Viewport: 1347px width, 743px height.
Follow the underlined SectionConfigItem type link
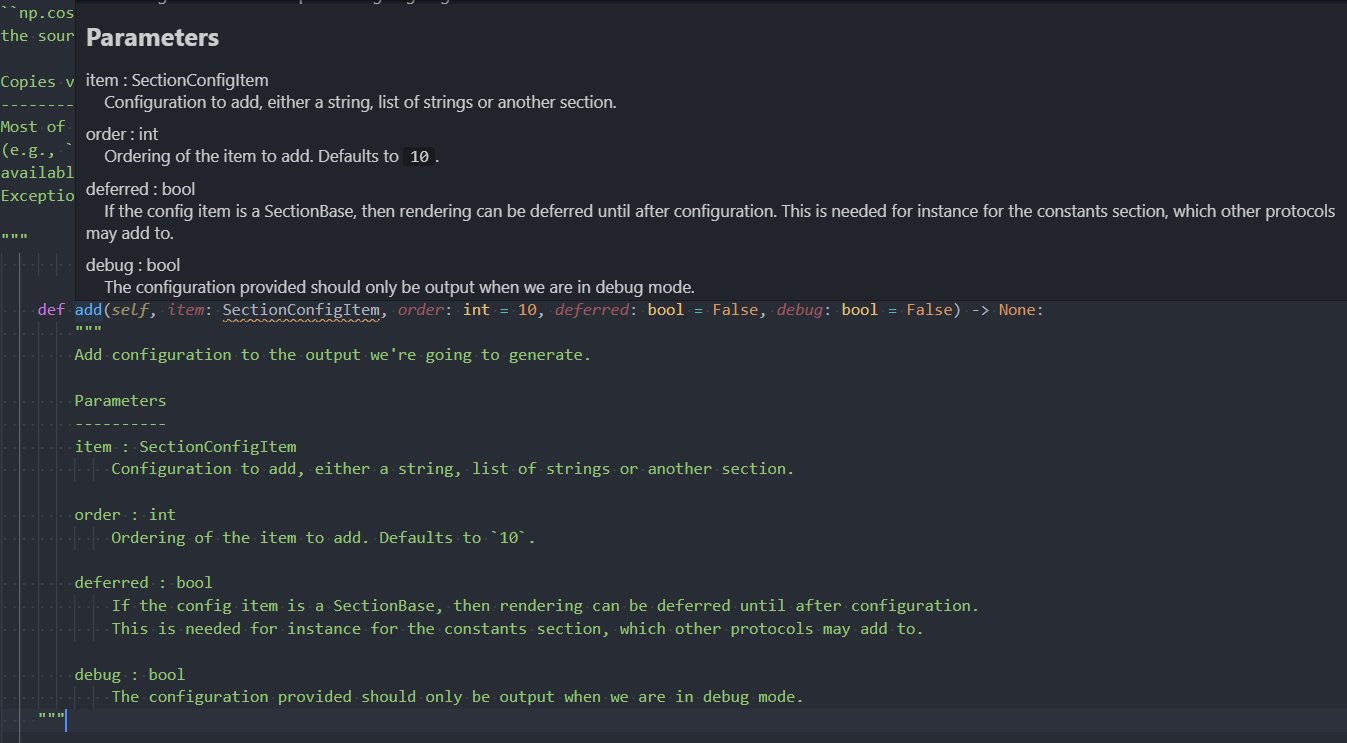coord(300,309)
